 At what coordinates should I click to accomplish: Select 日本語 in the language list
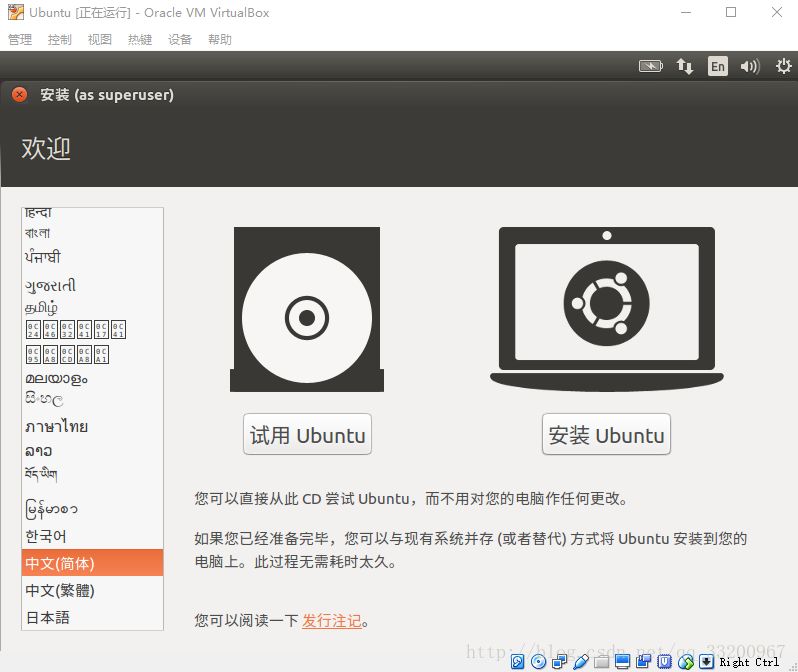pyautogui.click(x=92, y=617)
